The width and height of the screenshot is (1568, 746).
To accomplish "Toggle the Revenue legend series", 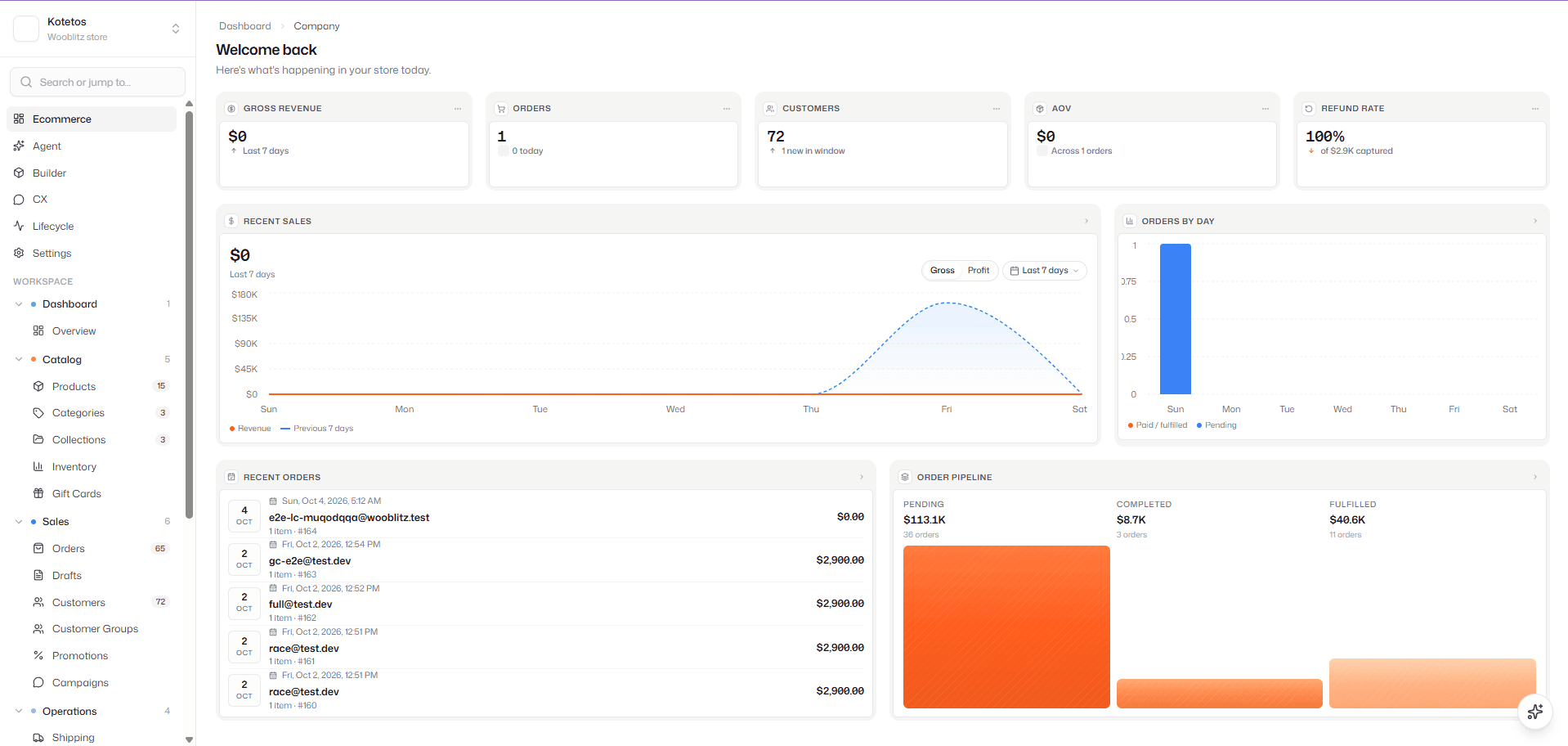I will (x=250, y=429).
